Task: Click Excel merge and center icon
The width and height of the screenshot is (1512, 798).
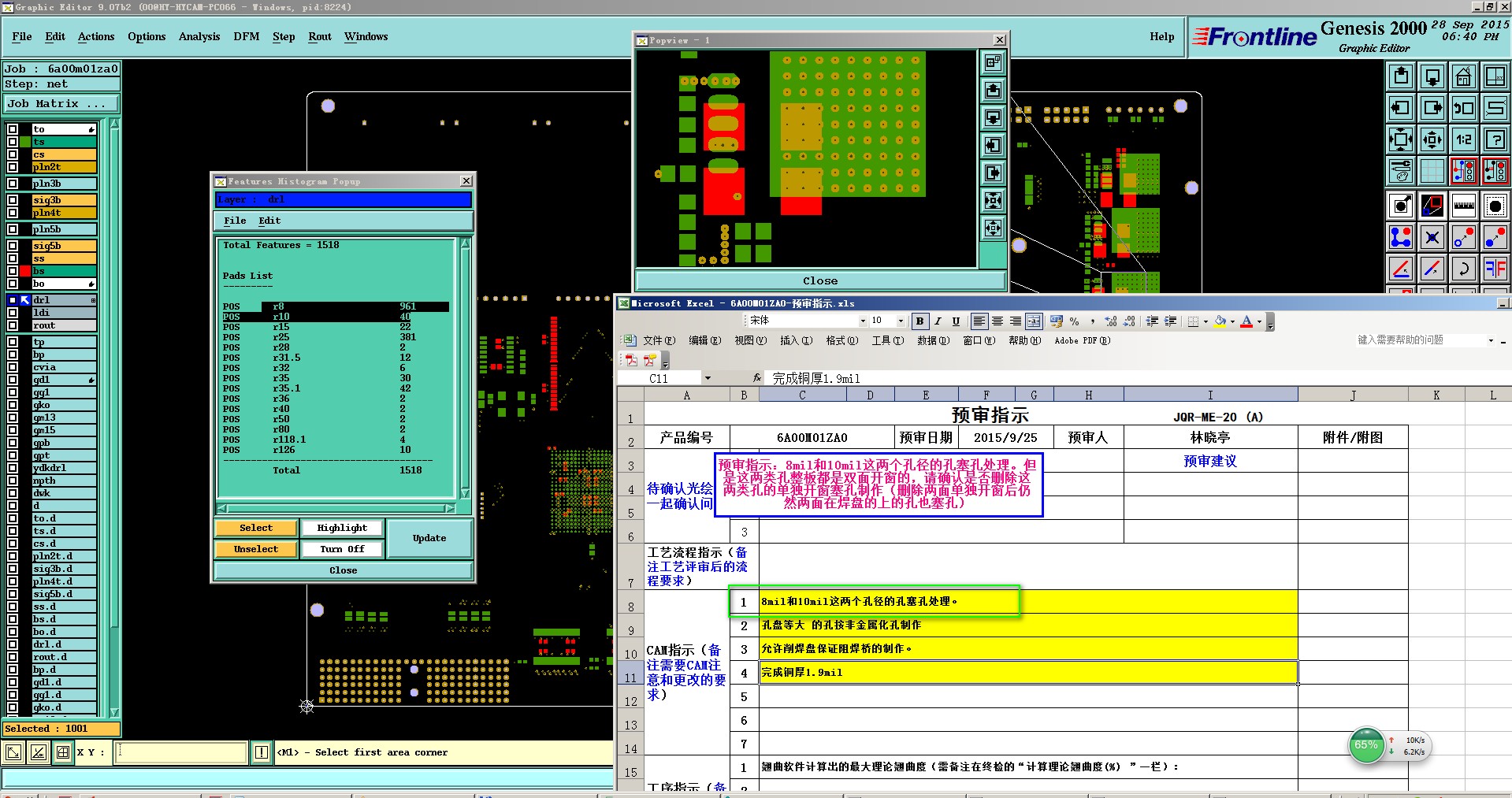Action: [1034, 321]
